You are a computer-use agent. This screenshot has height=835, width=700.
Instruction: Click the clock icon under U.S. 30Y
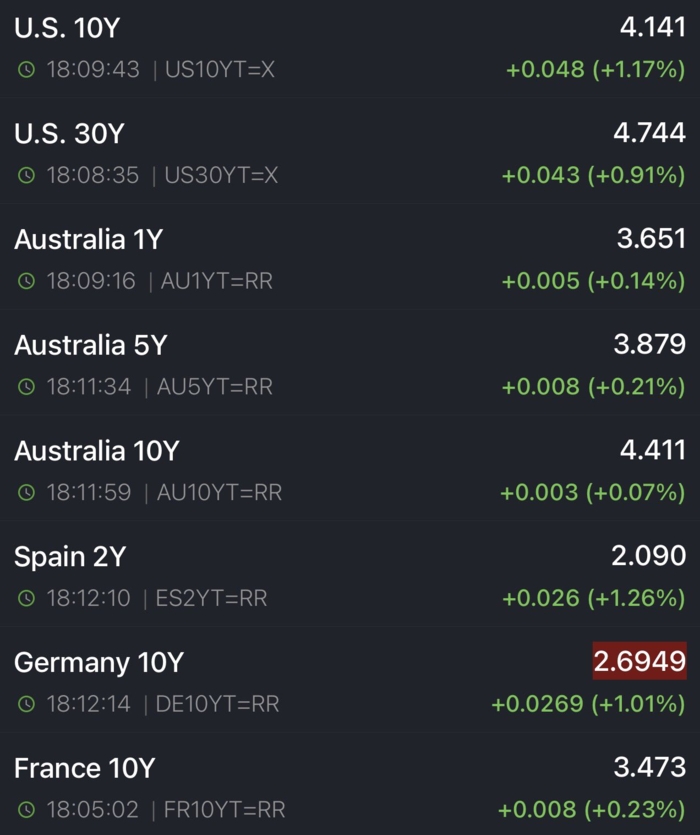(x=26, y=176)
